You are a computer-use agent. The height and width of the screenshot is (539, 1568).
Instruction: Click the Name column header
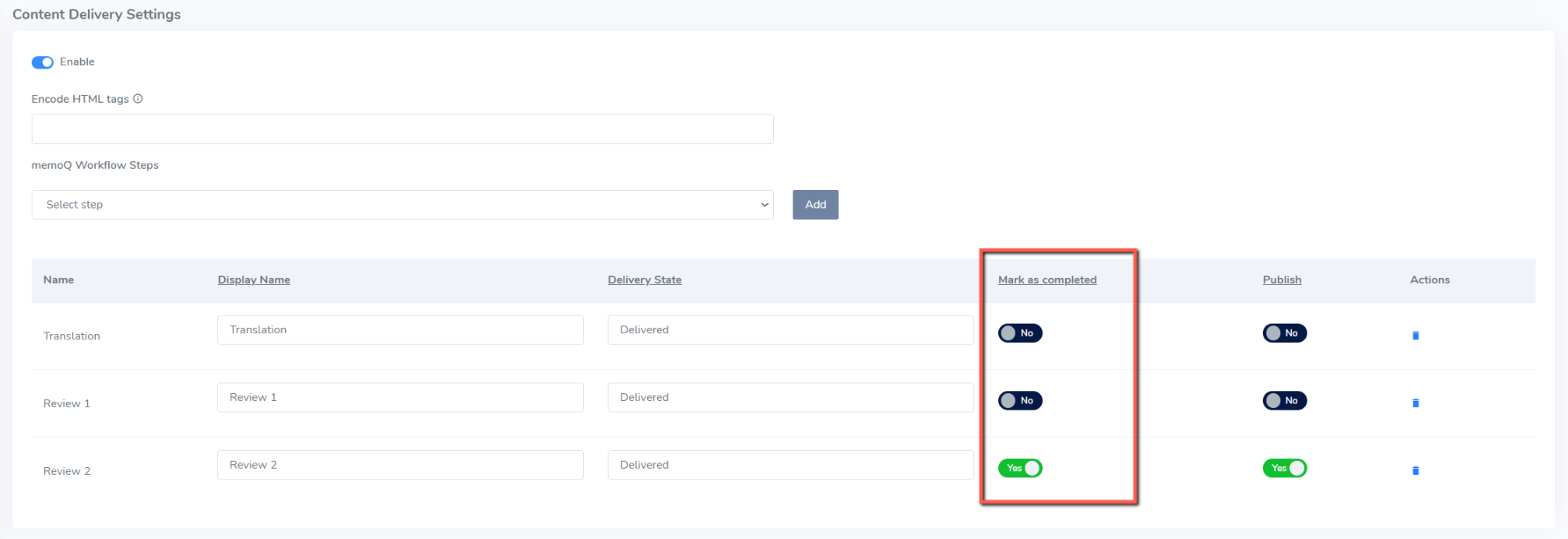tap(58, 280)
